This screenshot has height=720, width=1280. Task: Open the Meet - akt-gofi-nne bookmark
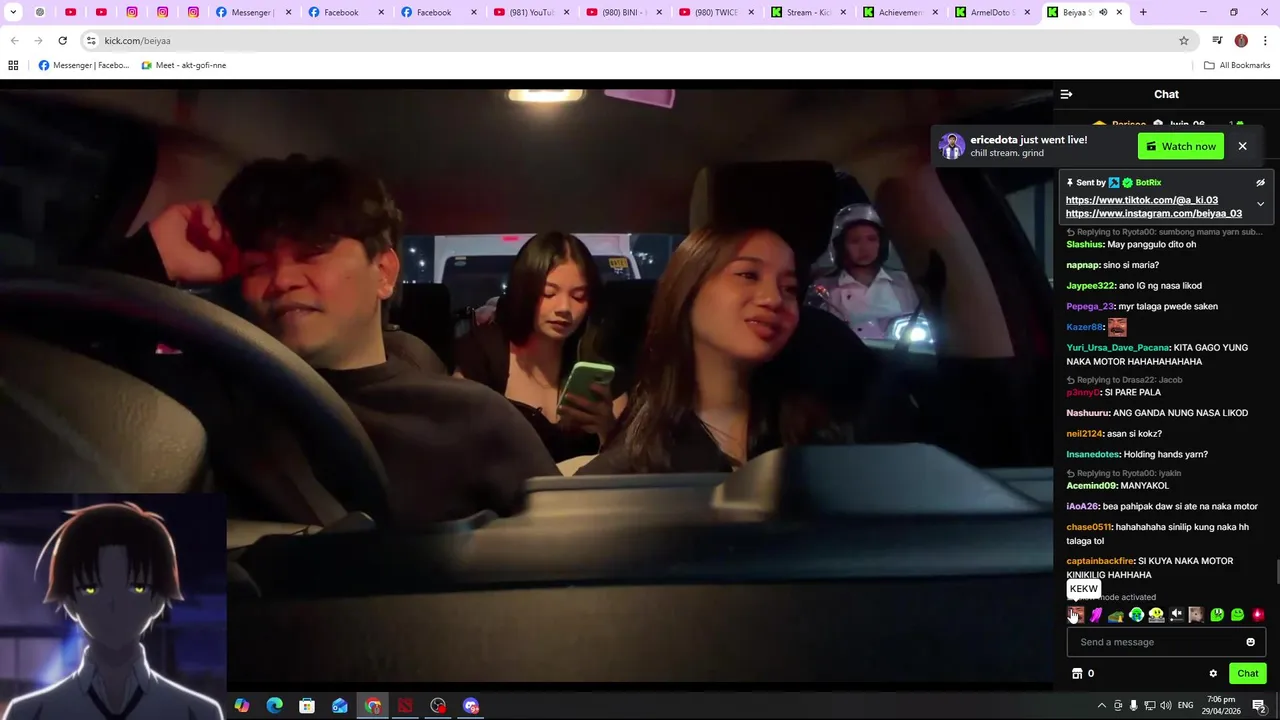click(x=184, y=65)
